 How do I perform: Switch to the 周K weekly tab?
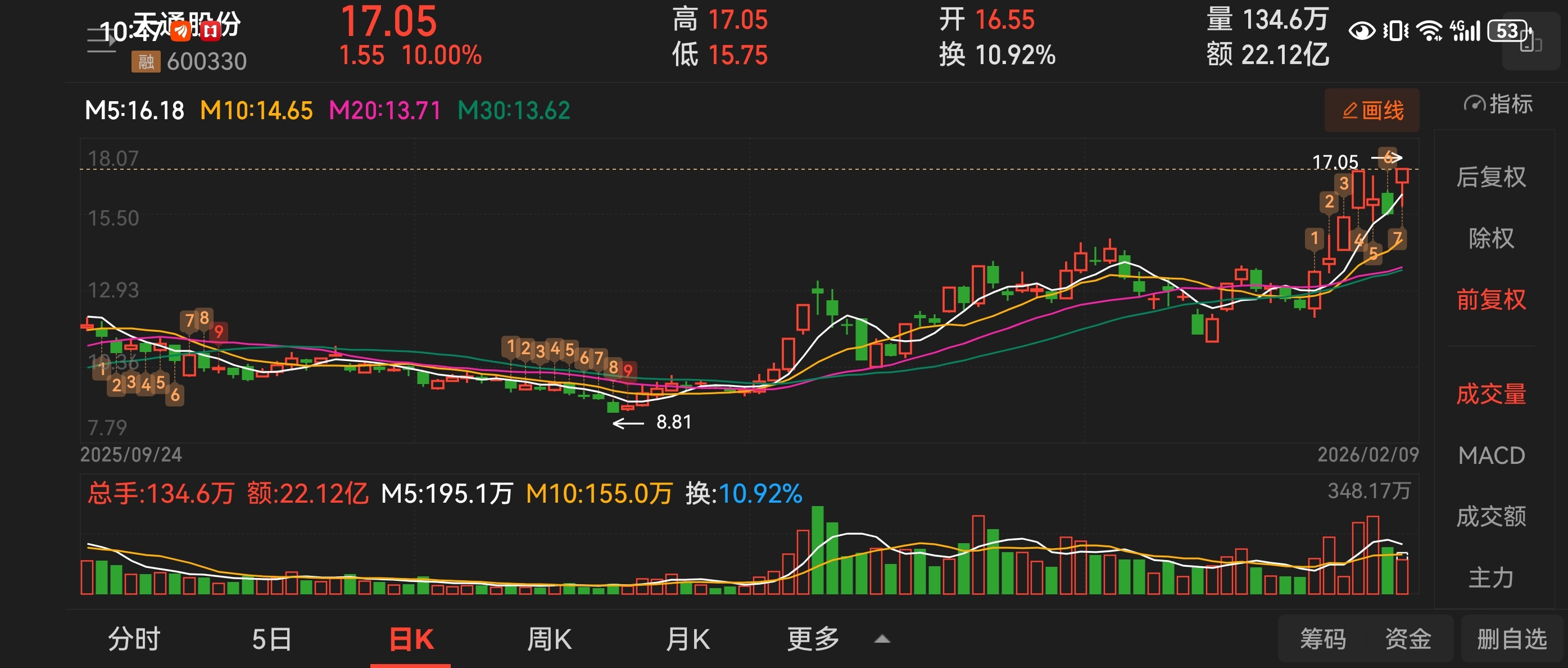(549, 639)
